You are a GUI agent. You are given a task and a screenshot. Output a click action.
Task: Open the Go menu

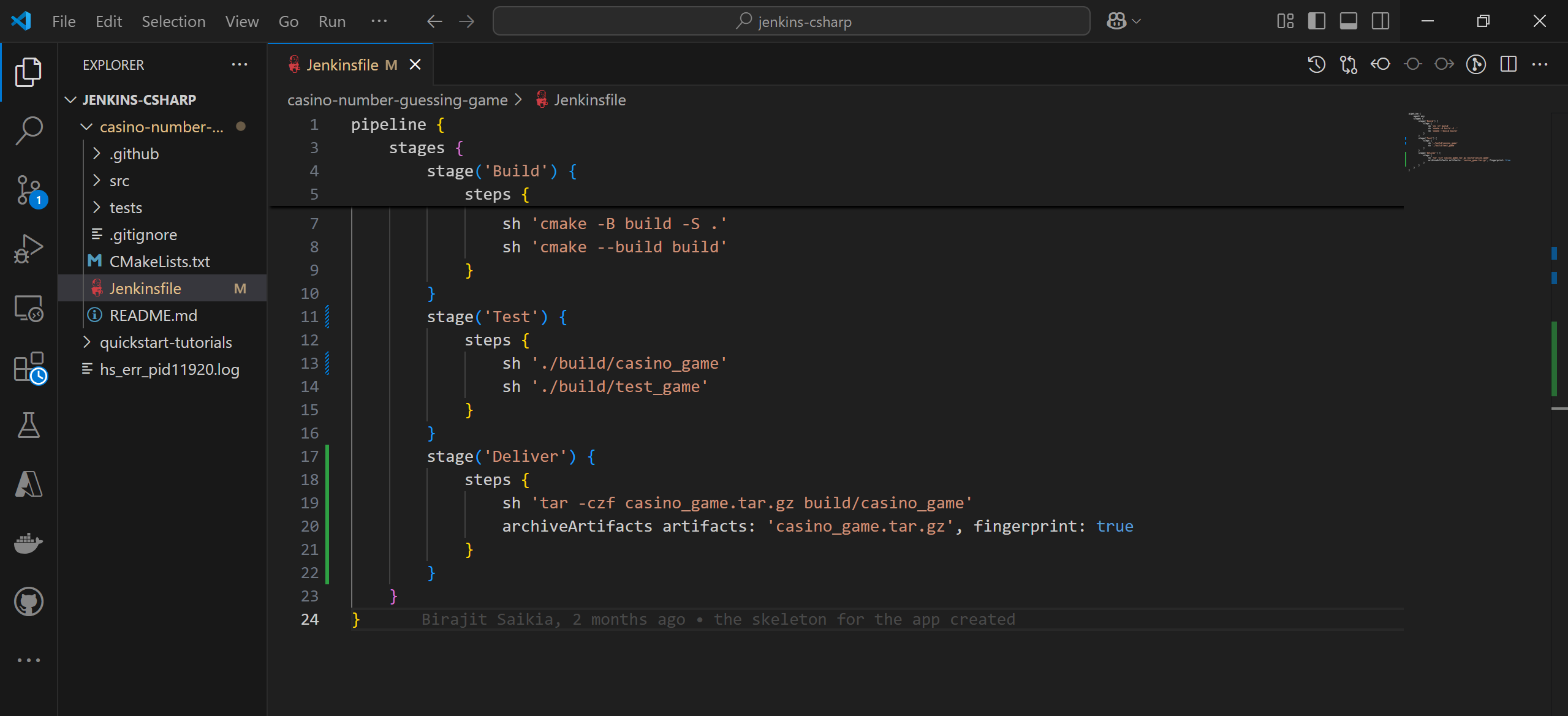288,21
